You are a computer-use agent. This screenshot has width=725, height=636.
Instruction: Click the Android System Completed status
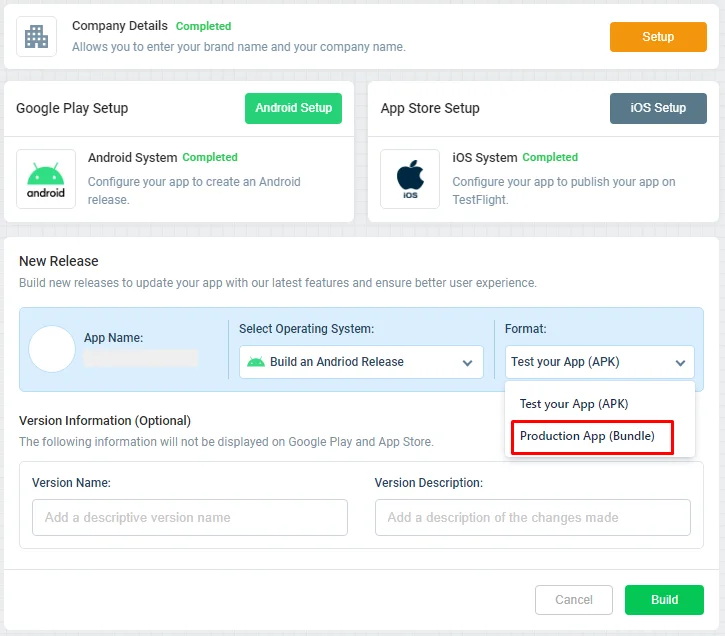click(x=210, y=157)
